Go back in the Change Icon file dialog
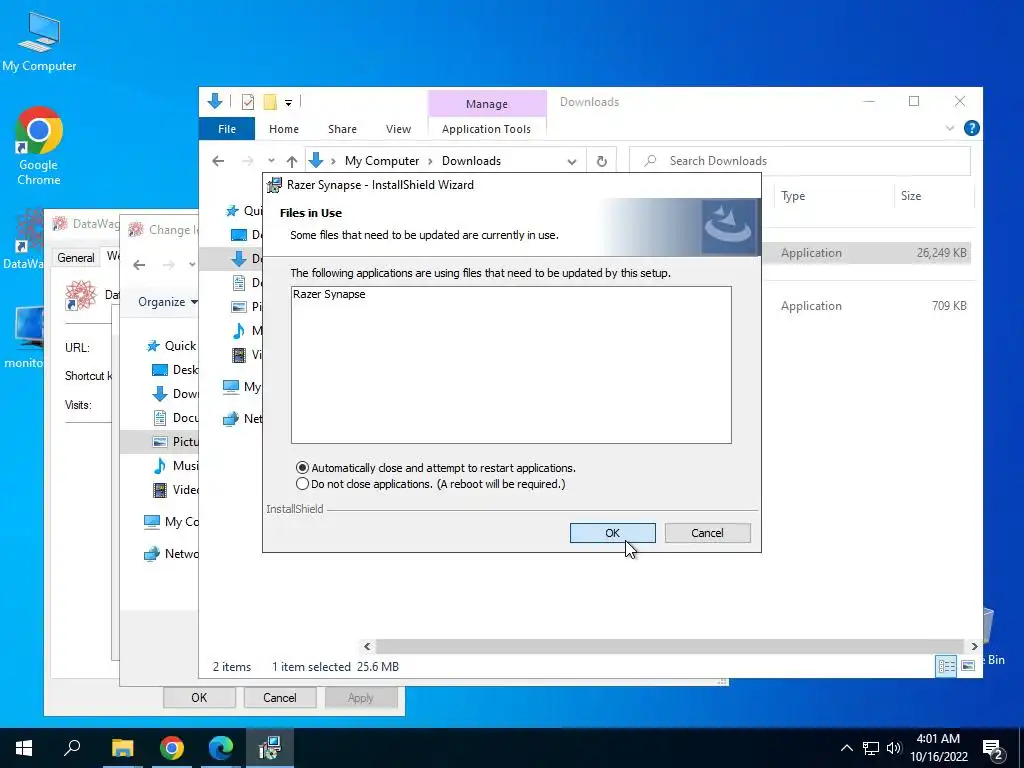This screenshot has width=1024, height=768. (x=139, y=264)
